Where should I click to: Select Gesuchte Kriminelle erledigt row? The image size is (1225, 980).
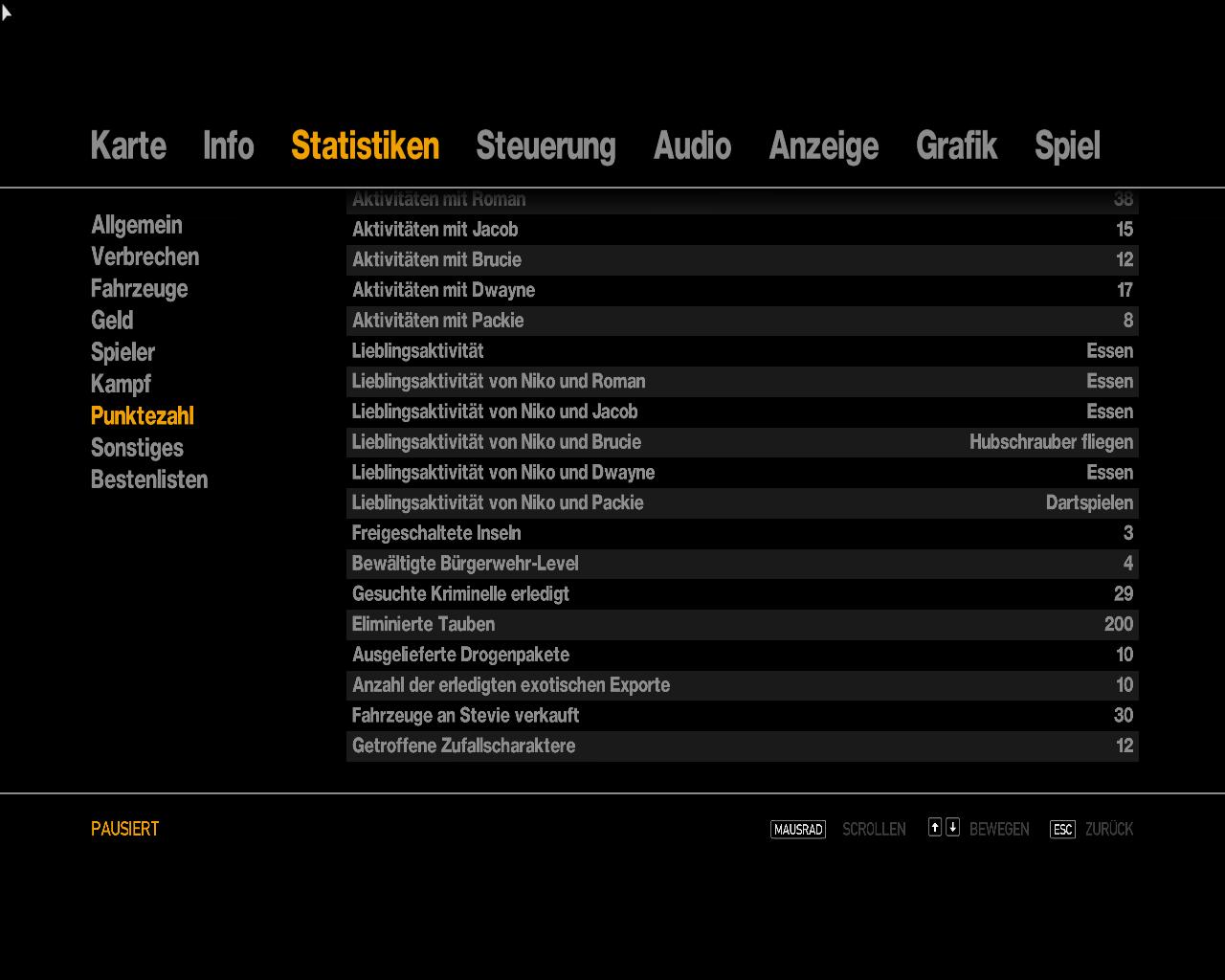(743, 594)
